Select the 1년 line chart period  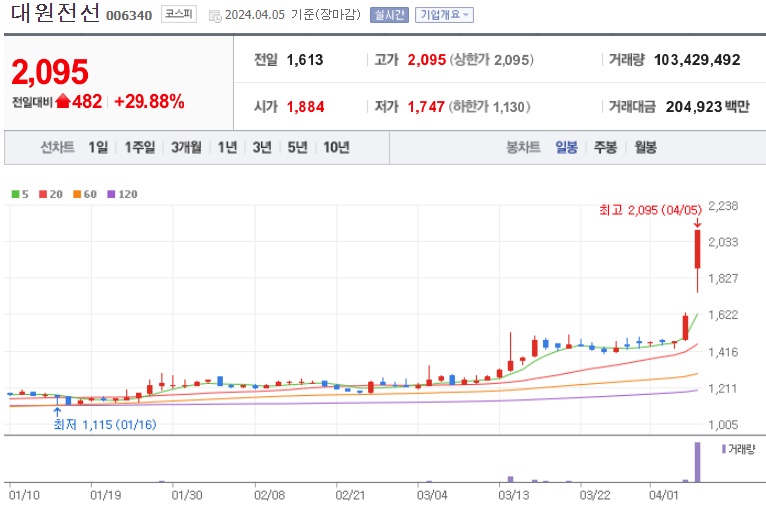[227, 147]
